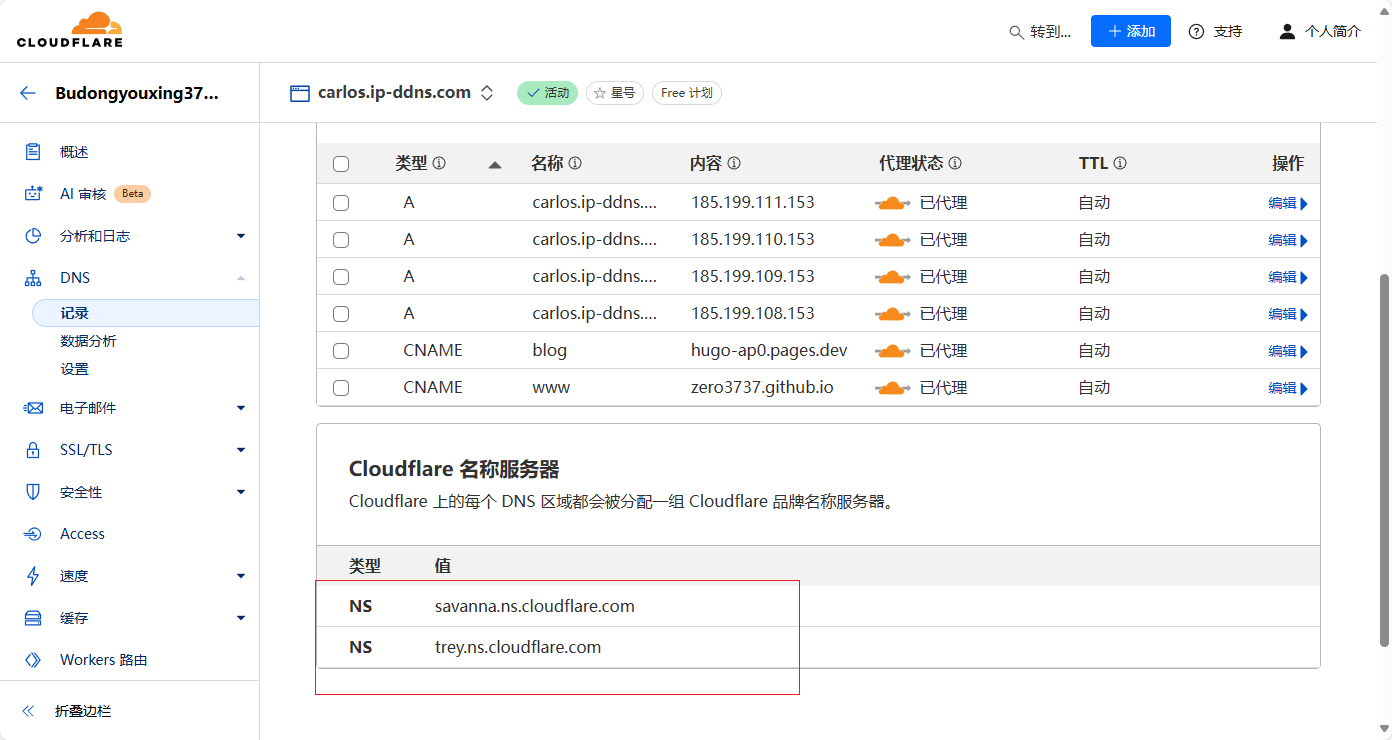
Task: Open the Access menu item
Action: tap(82, 534)
